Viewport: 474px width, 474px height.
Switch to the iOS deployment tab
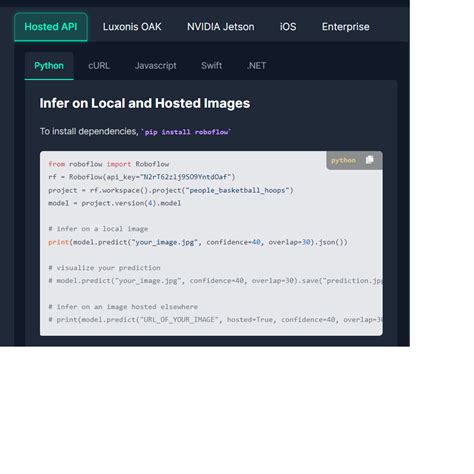(288, 27)
